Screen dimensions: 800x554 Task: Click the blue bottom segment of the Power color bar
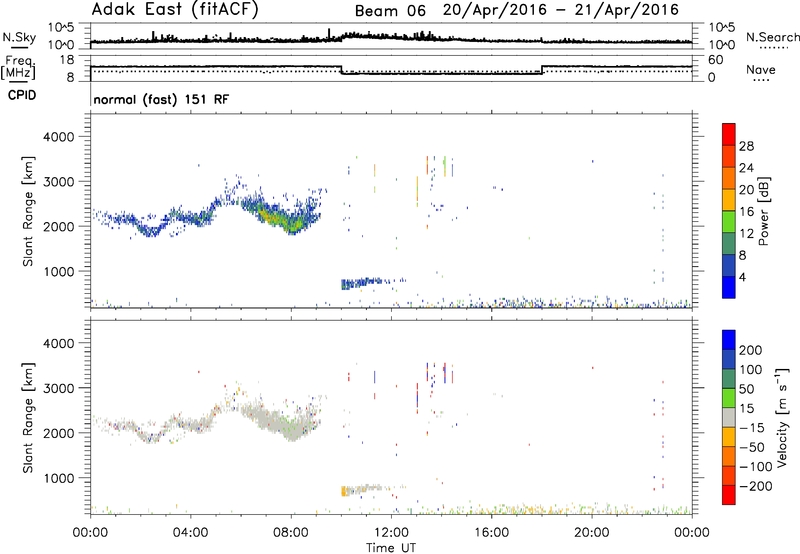pos(729,287)
